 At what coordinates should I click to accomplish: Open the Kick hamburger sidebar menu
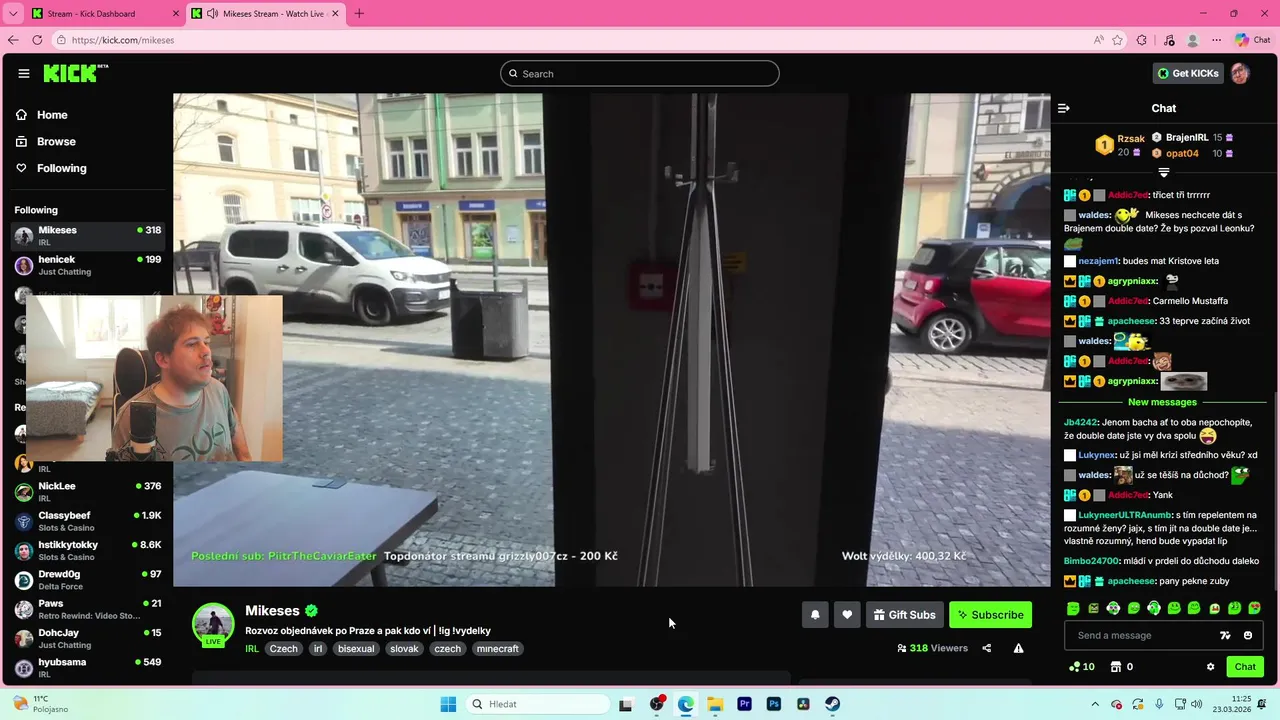tap(24, 73)
